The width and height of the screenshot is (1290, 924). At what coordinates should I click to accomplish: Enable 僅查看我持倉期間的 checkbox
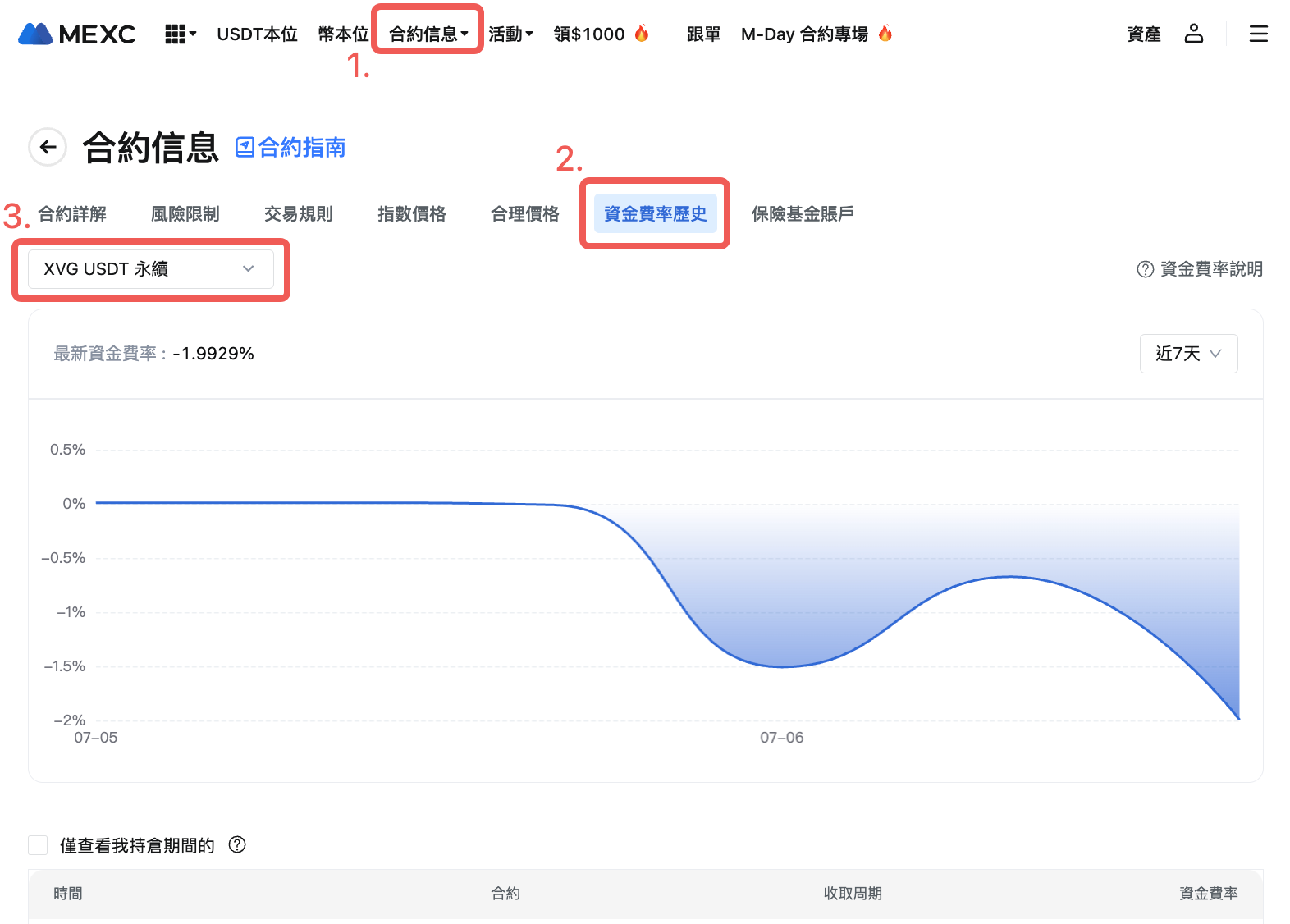(x=38, y=845)
